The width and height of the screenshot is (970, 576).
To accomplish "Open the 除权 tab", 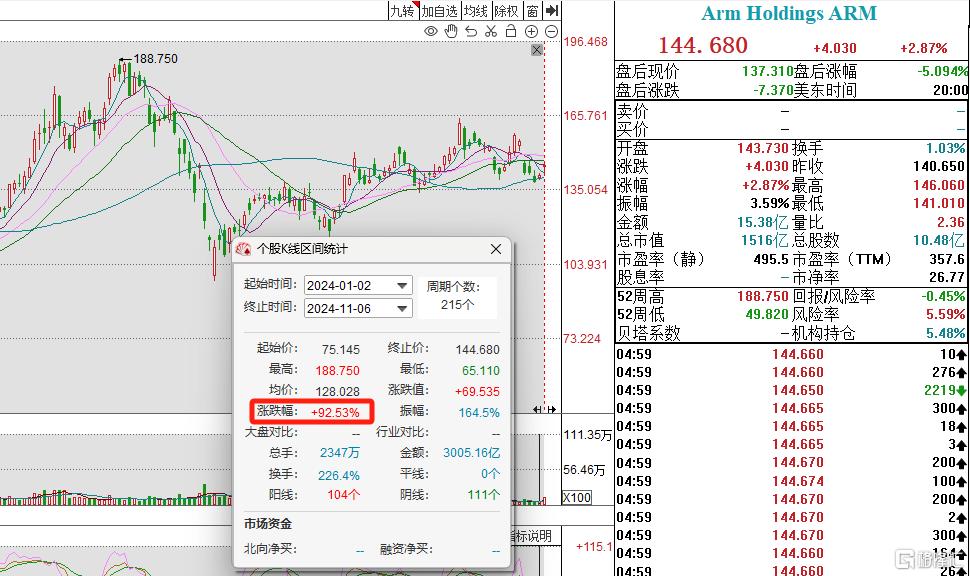I will point(506,11).
